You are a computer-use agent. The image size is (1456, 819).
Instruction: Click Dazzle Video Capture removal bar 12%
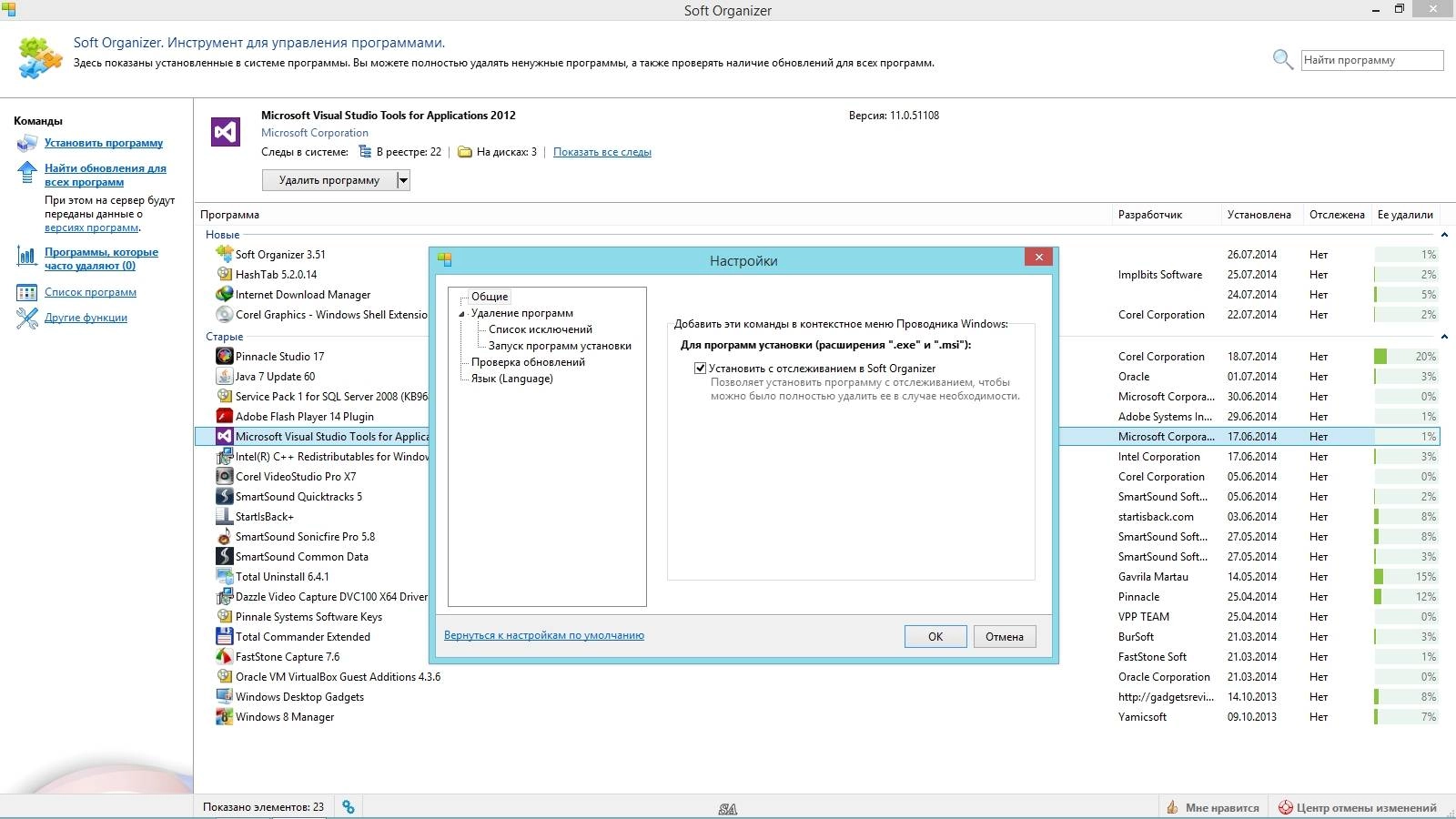[1406, 596]
